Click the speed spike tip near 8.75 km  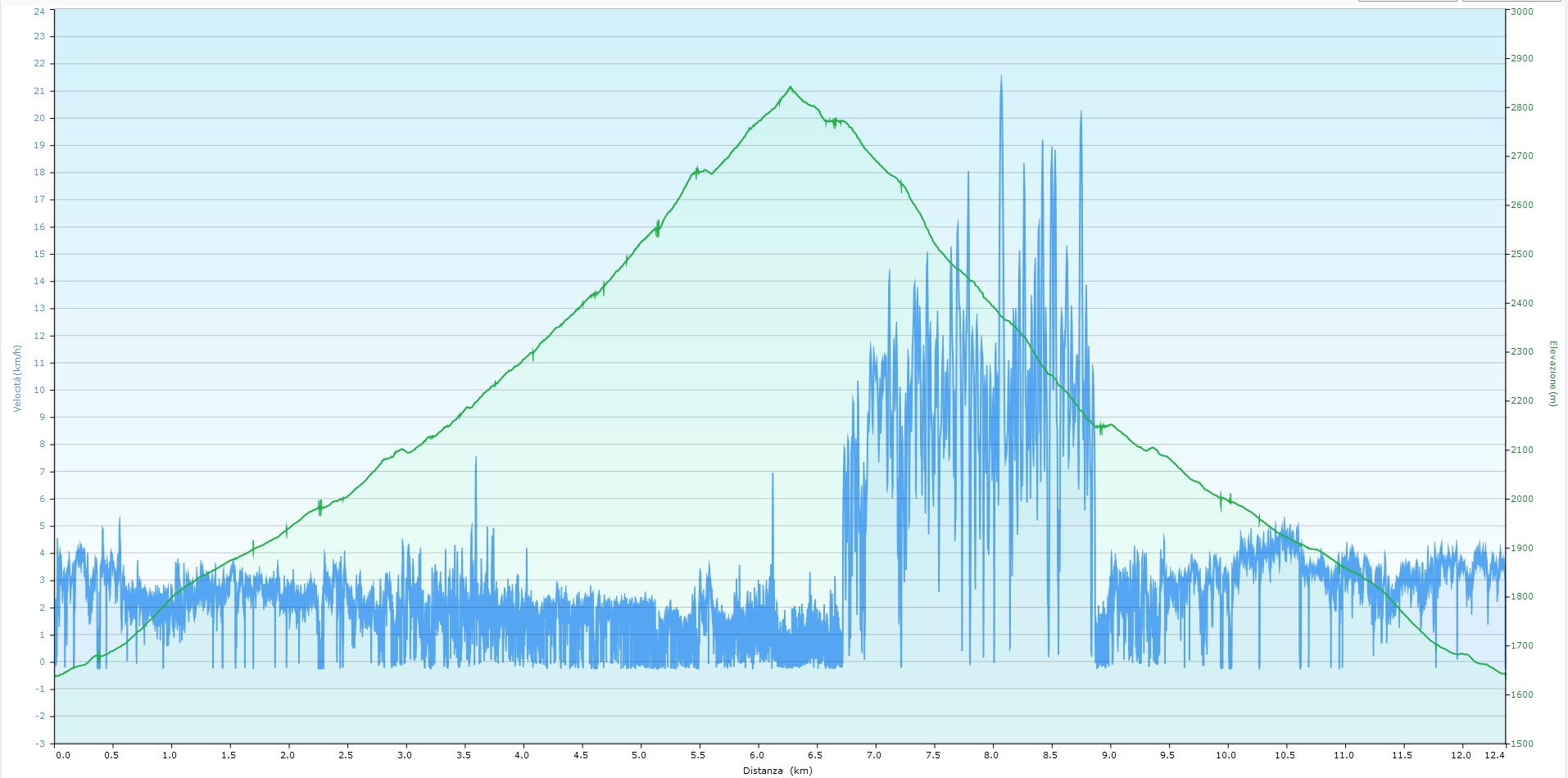1081,111
